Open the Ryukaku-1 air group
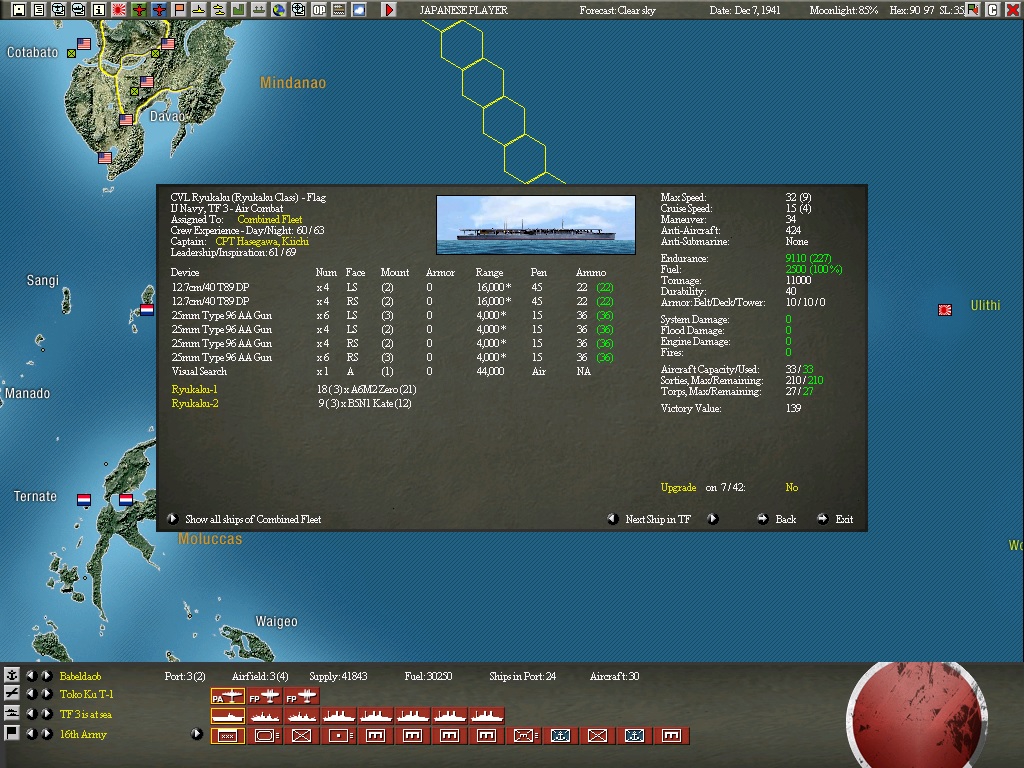This screenshot has width=1024, height=768. coord(195,389)
